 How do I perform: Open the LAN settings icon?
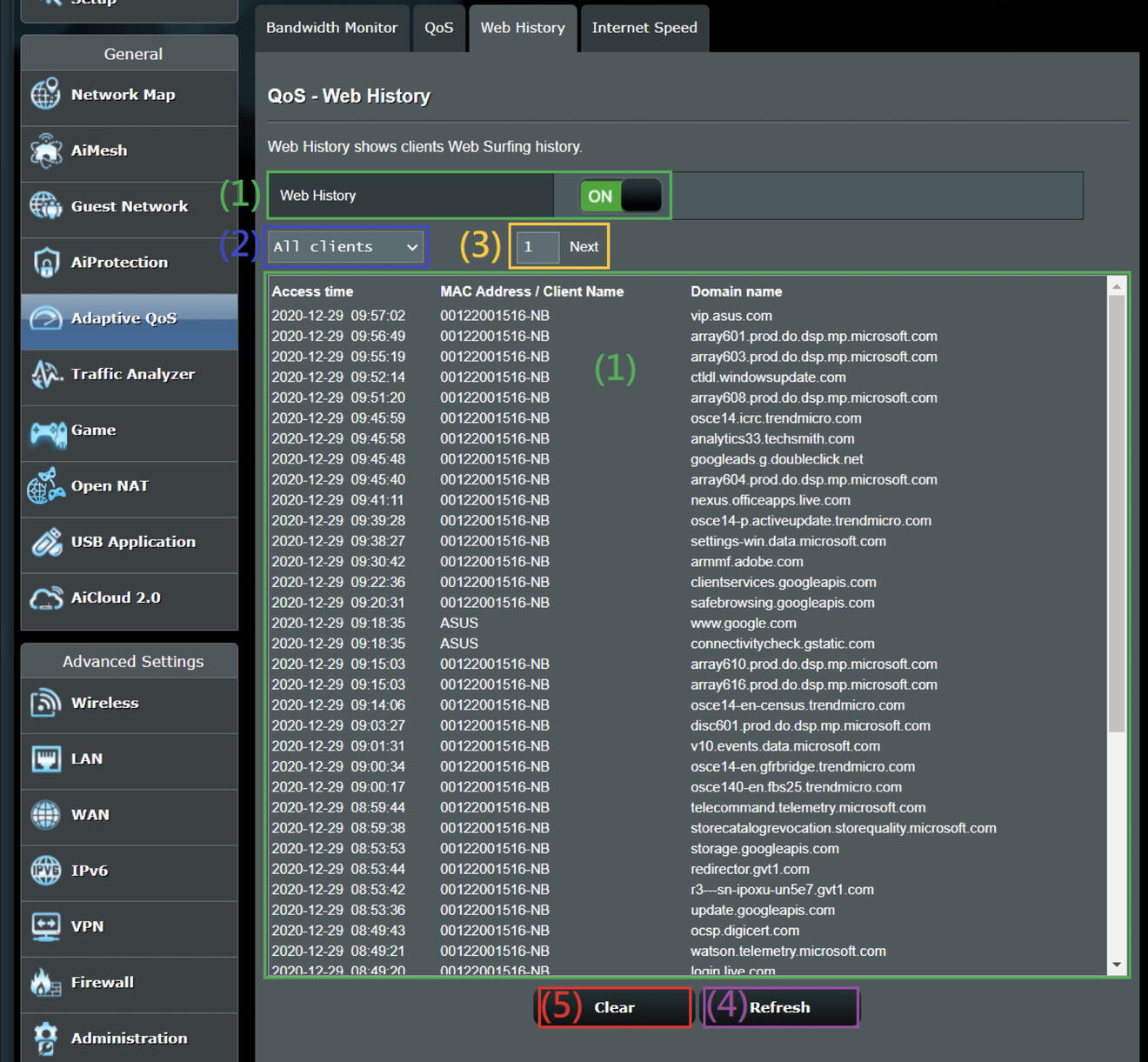click(x=46, y=758)
